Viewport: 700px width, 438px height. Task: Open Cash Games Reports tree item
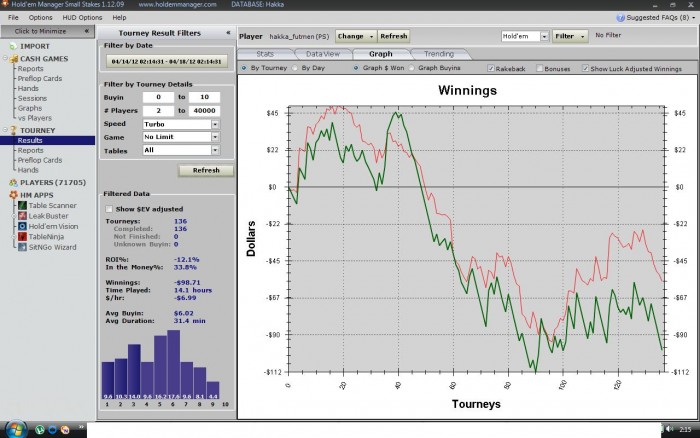pos(30,69)
